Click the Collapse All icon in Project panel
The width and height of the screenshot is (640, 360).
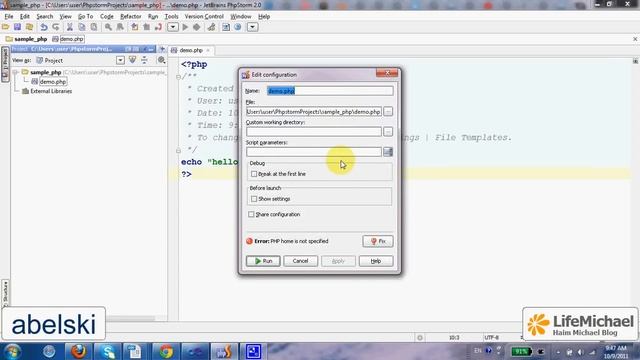(x=144, y=60)
